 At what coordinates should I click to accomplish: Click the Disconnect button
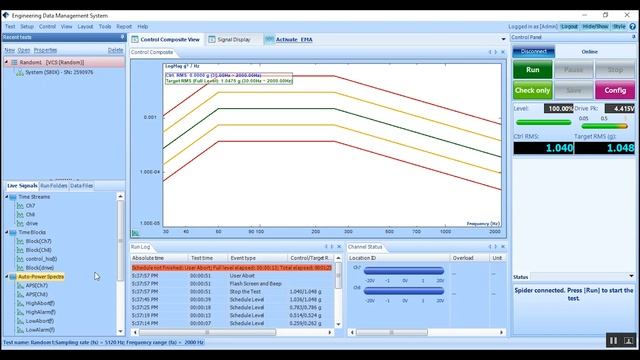tap(533, 51)
